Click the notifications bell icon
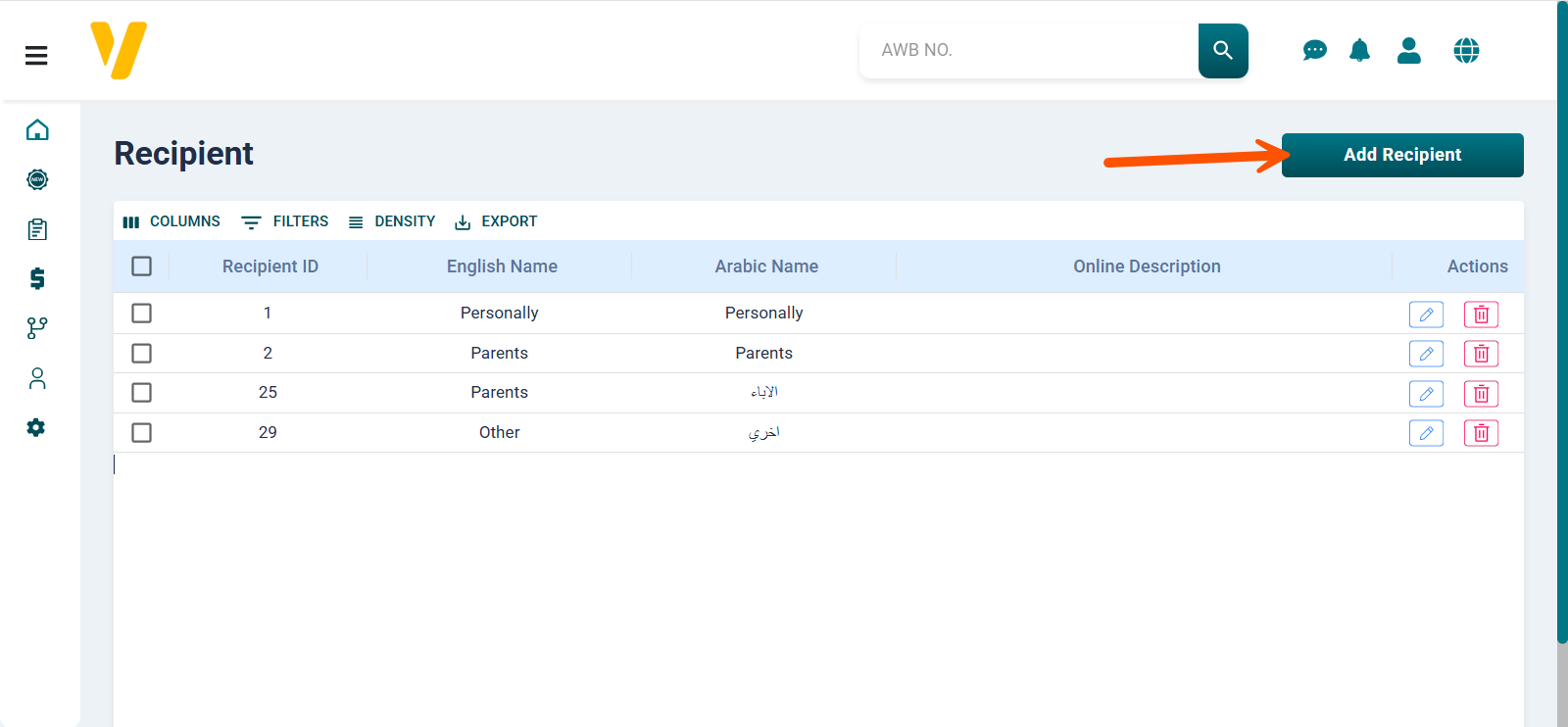The image size is (1568, 727). pyautogui.click(x=1359, y=50)
